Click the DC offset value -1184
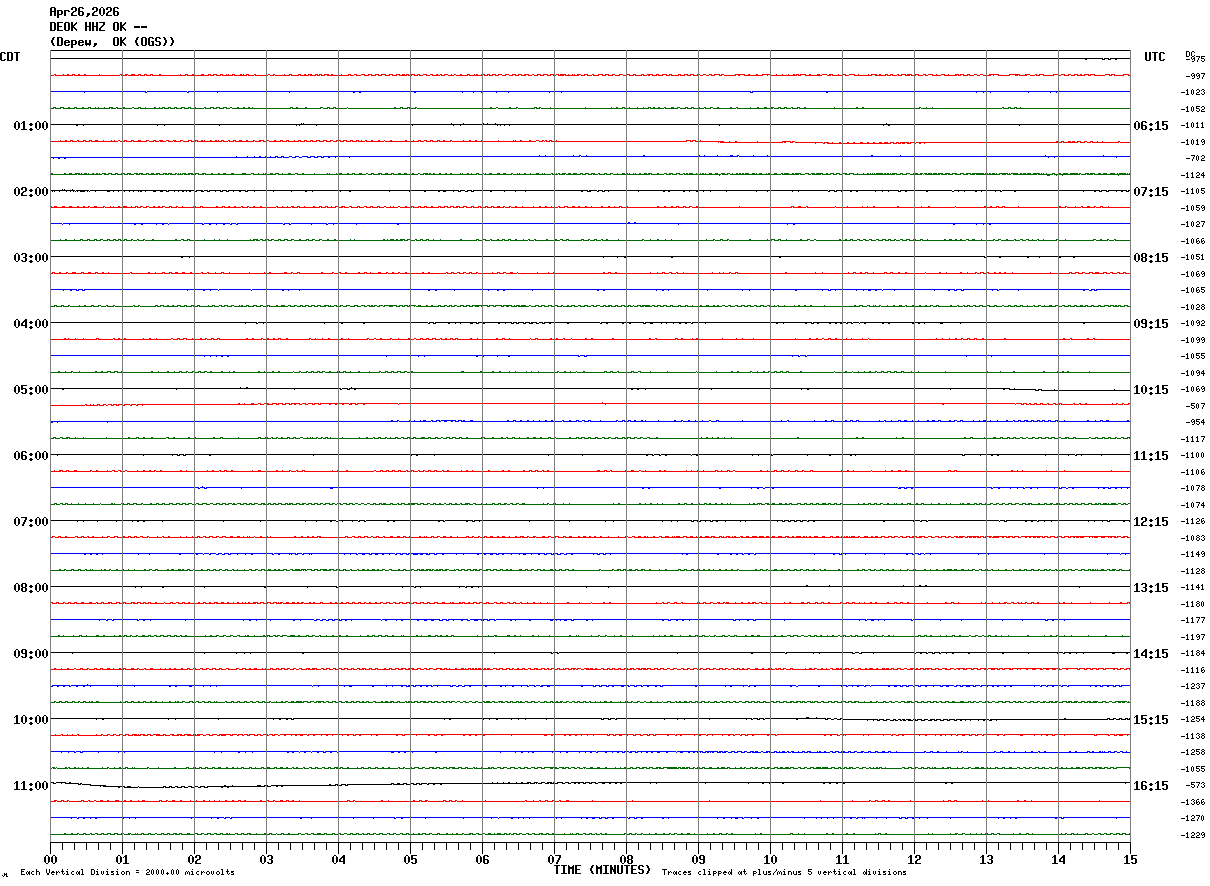This screenshot has width=1210, height=886. [1194, 654]
